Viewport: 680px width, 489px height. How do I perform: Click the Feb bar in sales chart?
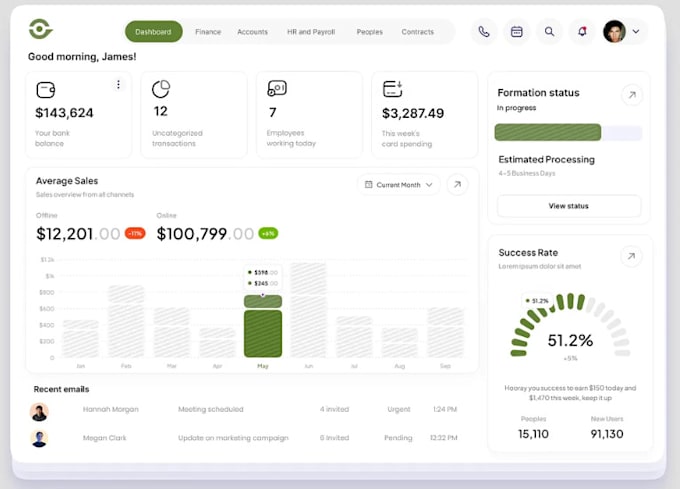click(126, 321)
